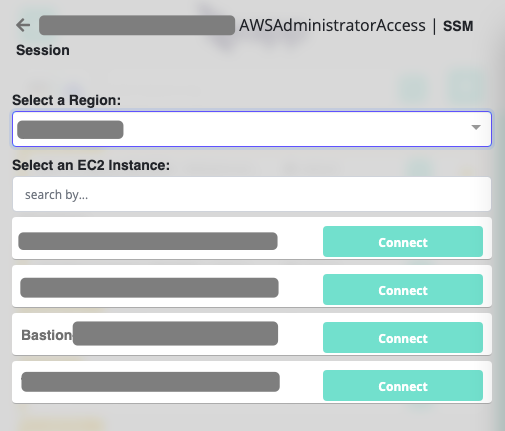Click the selected region value in dropdown

pos(70,130)
